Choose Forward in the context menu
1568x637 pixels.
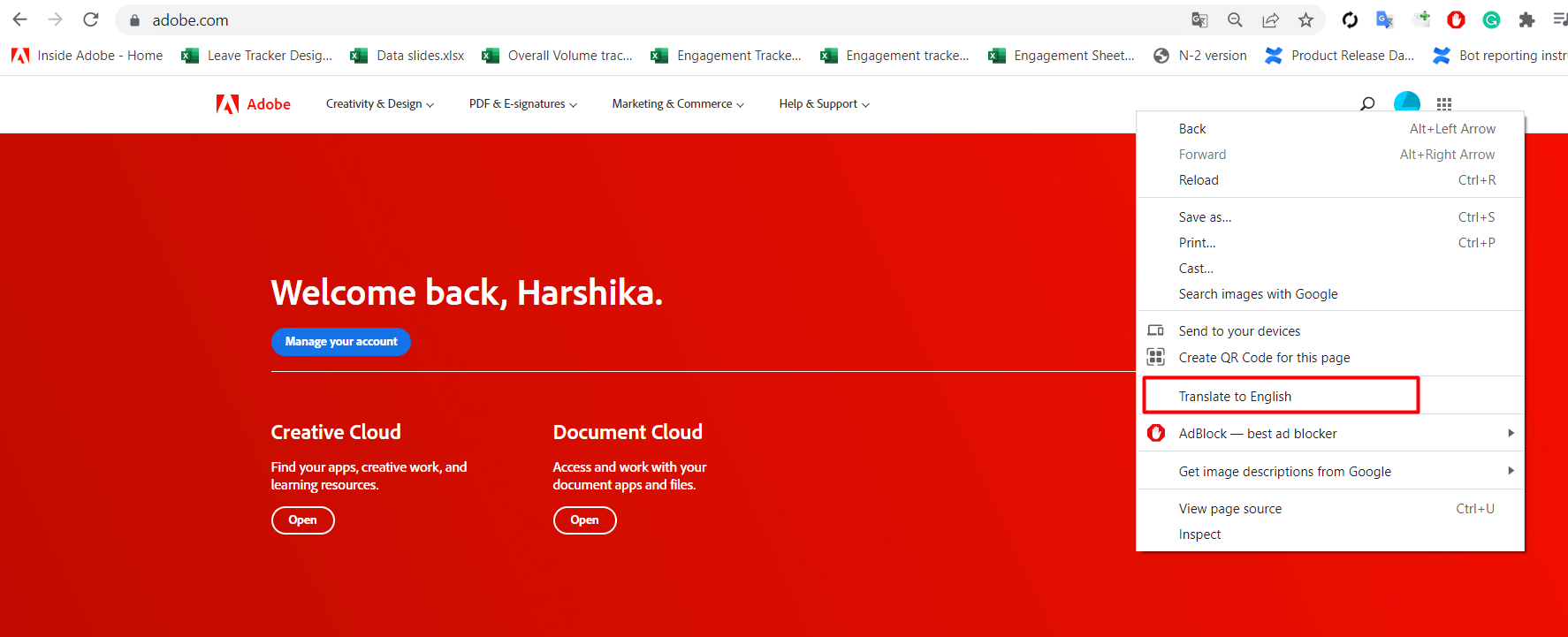pos(1330,155)
